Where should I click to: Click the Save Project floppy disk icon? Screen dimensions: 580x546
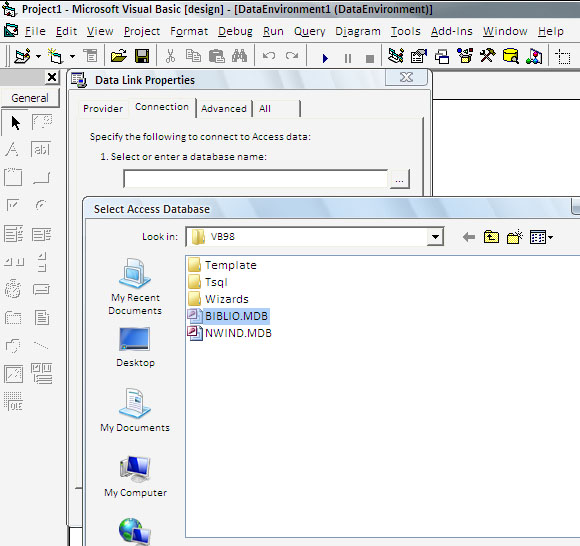(x=142, y=57)
